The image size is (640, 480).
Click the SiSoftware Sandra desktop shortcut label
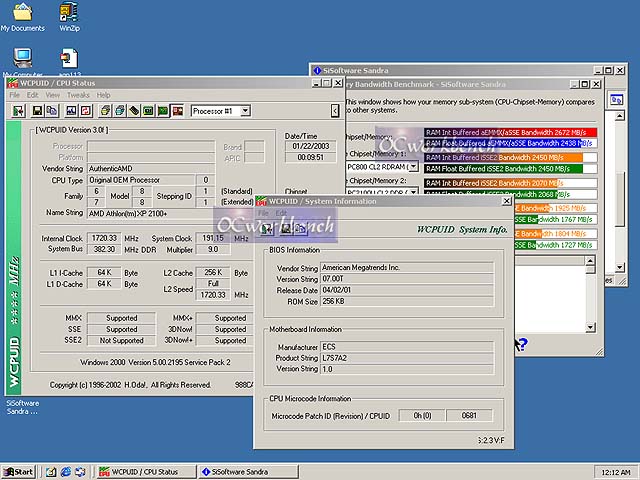tap(22, 407)
